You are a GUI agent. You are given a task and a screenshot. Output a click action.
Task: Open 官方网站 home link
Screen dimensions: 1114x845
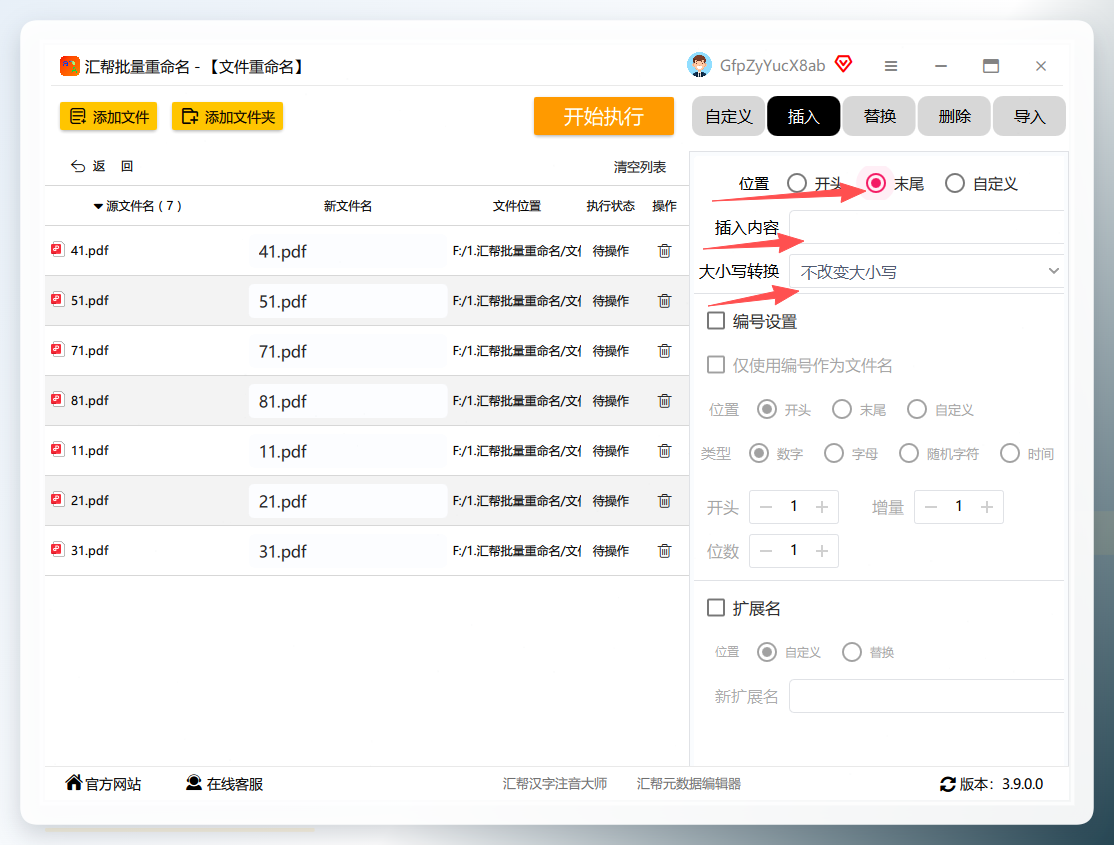[103, 783]
